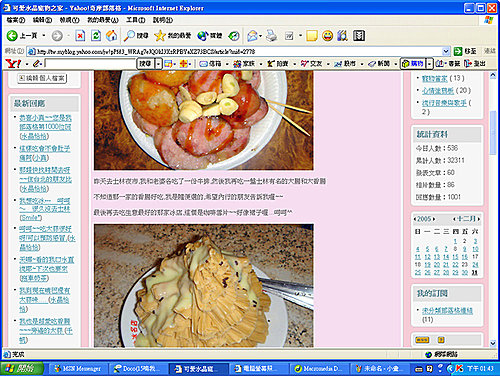This screenshot has width=500, height=376.
Task: Open Yahoo toolbar Mail (信箱) button
Action: tap(211, 63)
